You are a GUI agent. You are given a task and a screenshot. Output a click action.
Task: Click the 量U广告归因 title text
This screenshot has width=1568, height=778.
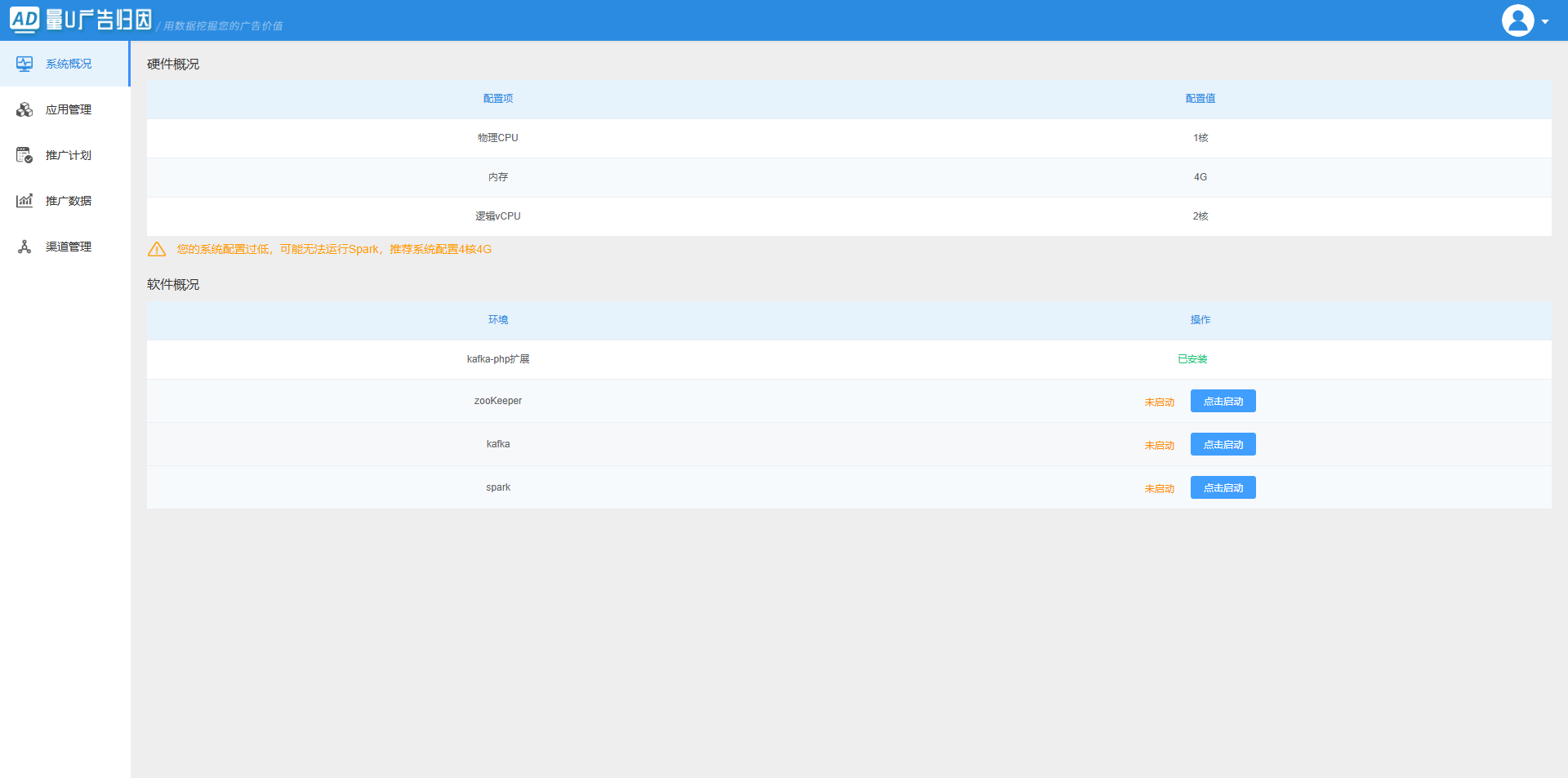99,20
